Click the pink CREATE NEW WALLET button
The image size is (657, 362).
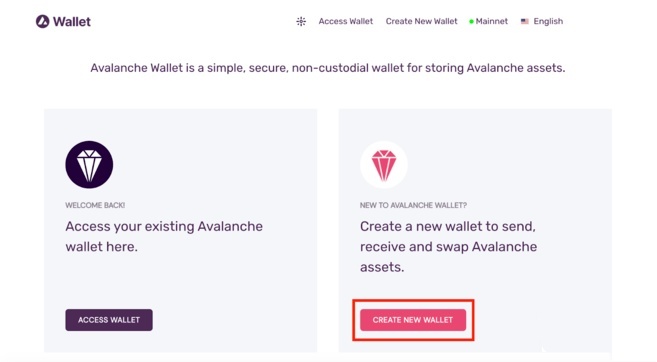tap(413, 320)
